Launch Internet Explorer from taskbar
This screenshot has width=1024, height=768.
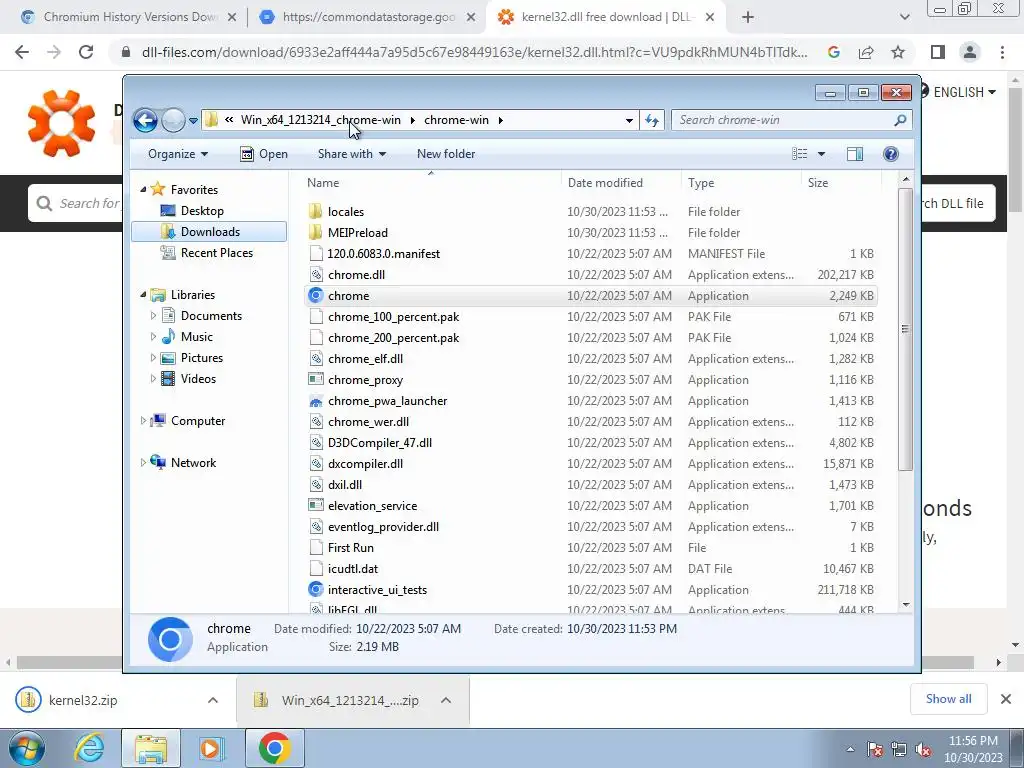point(89,748)
